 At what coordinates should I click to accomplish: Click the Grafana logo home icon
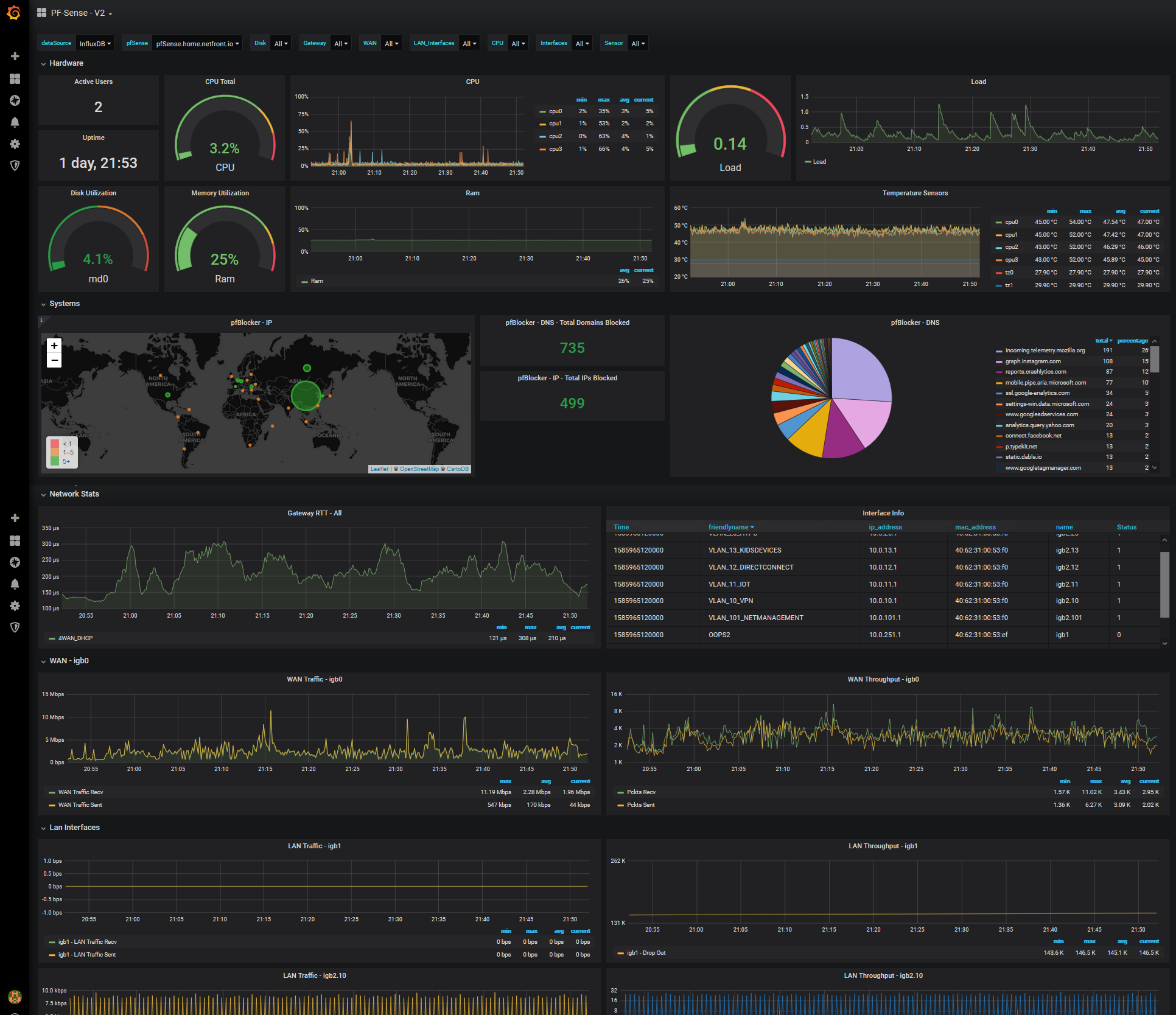pyautogui.click(x=14, y=13)
